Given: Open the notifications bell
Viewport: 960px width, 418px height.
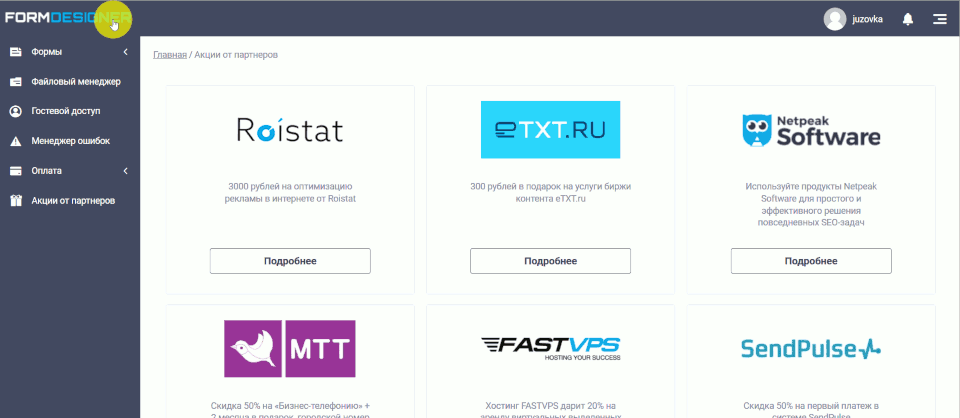Looking at the screenshot, I should 908,19.
